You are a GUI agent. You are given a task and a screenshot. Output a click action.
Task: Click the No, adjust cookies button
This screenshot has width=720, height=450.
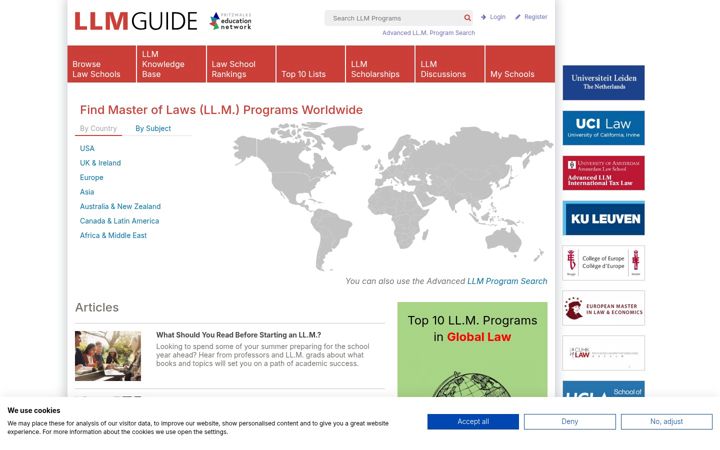[667, 422]
